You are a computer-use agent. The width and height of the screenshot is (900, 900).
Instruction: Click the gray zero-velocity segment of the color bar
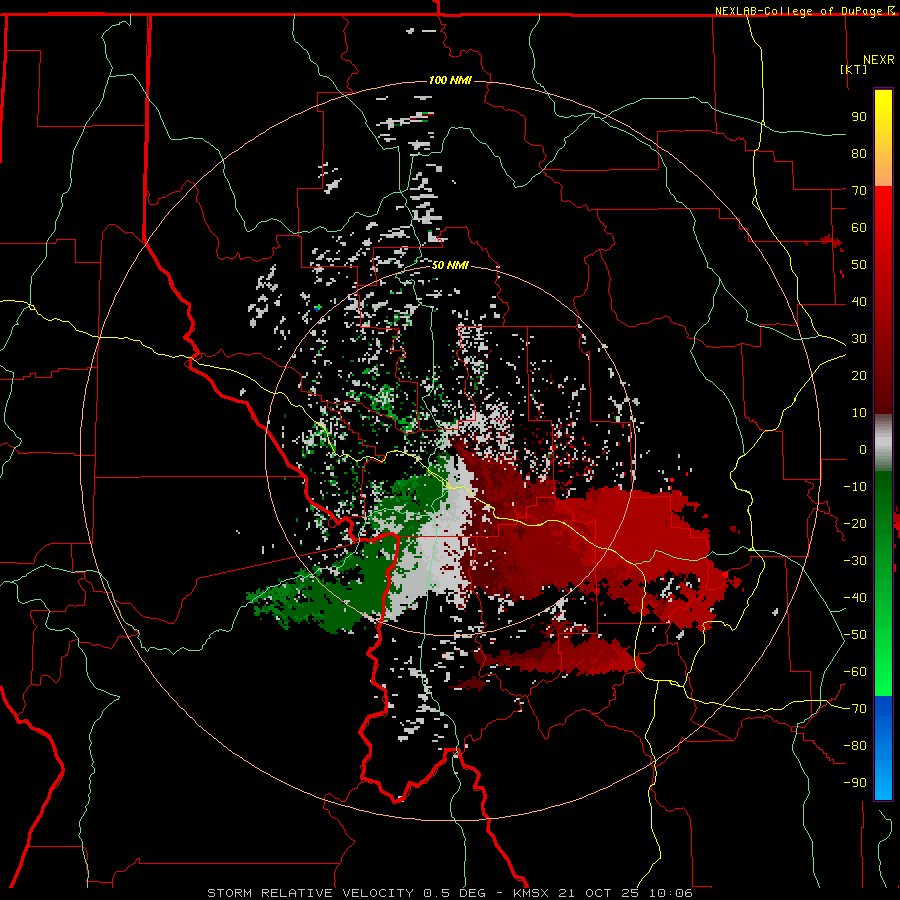pos(883,443)
